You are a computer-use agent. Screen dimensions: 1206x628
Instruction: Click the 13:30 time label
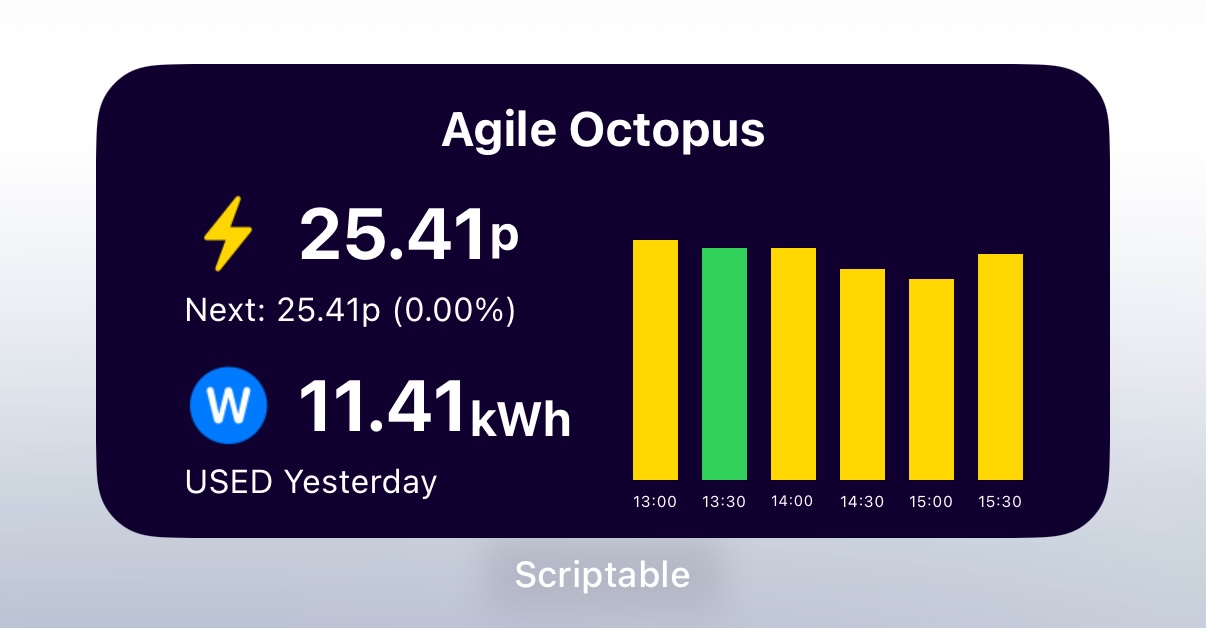pos(724,502)
